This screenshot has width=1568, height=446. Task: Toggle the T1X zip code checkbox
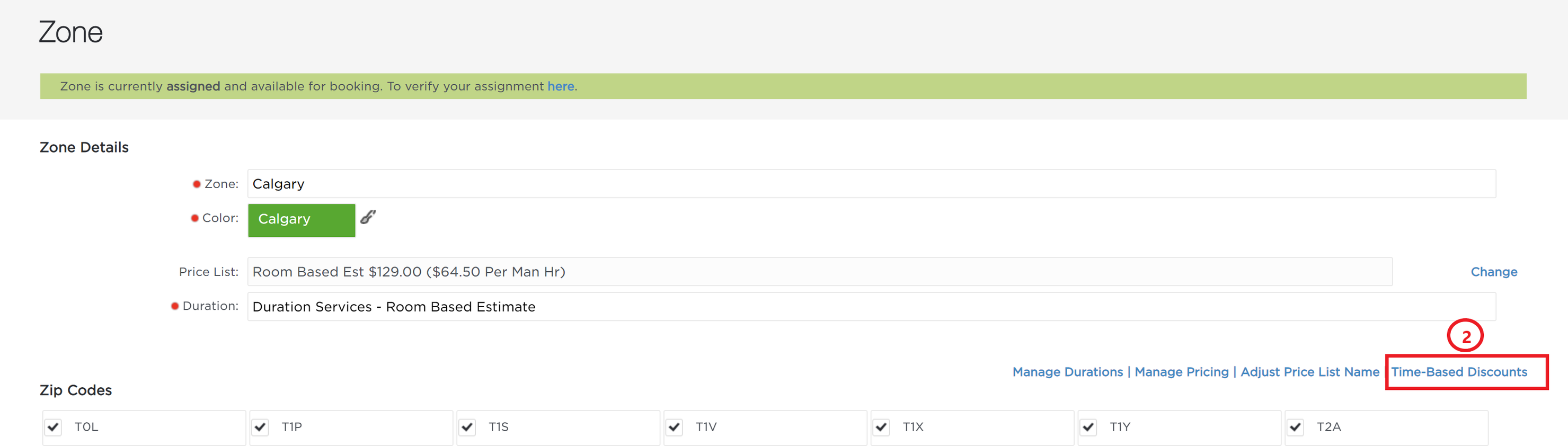coord(881,426)
